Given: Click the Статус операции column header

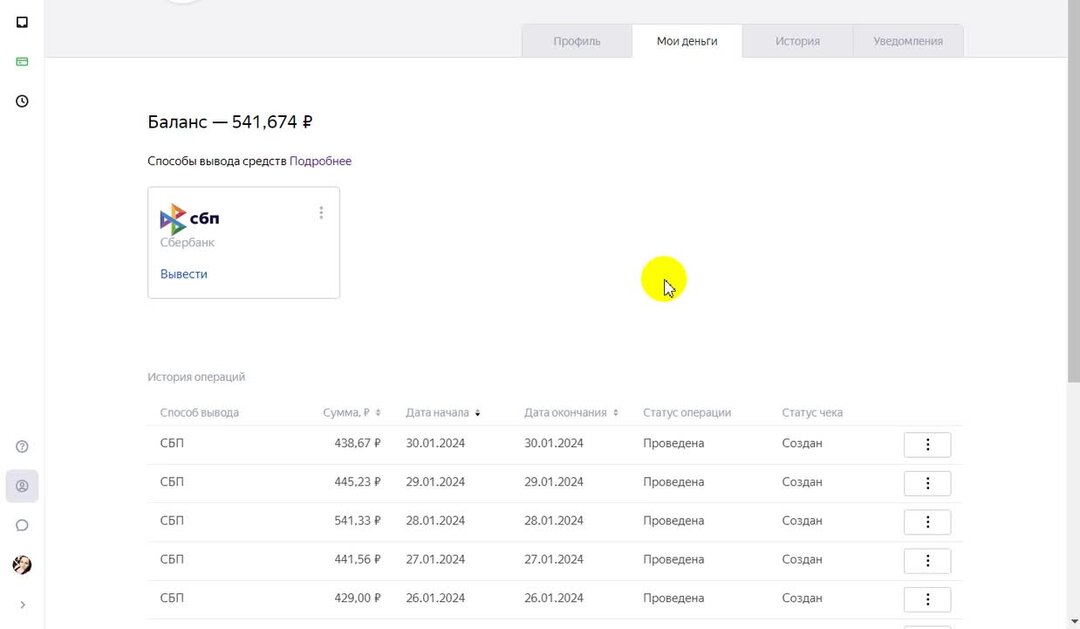Looking at the screenshot, I should (x=687, y=412).
